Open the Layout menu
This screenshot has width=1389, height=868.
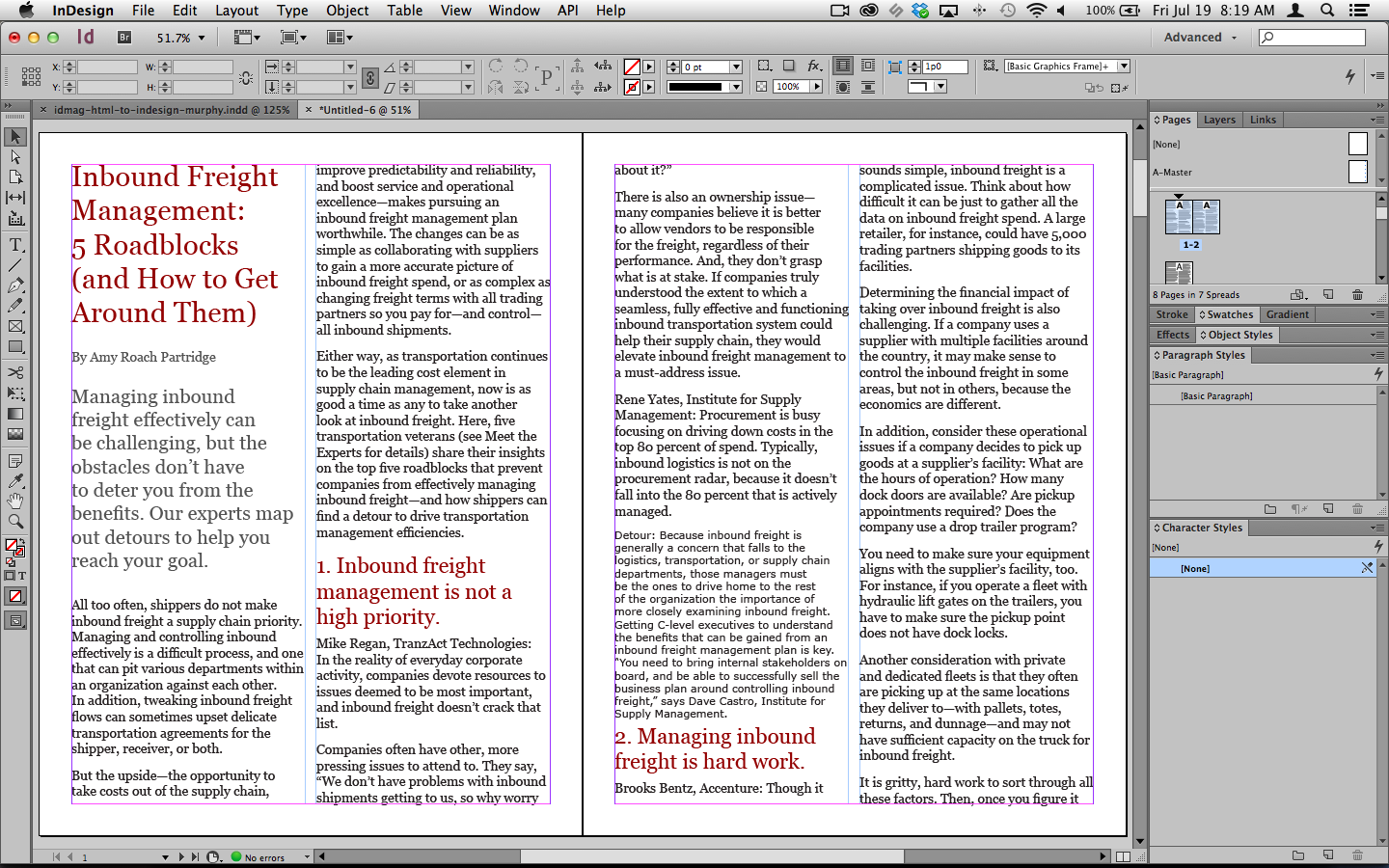tap(236, 11)
